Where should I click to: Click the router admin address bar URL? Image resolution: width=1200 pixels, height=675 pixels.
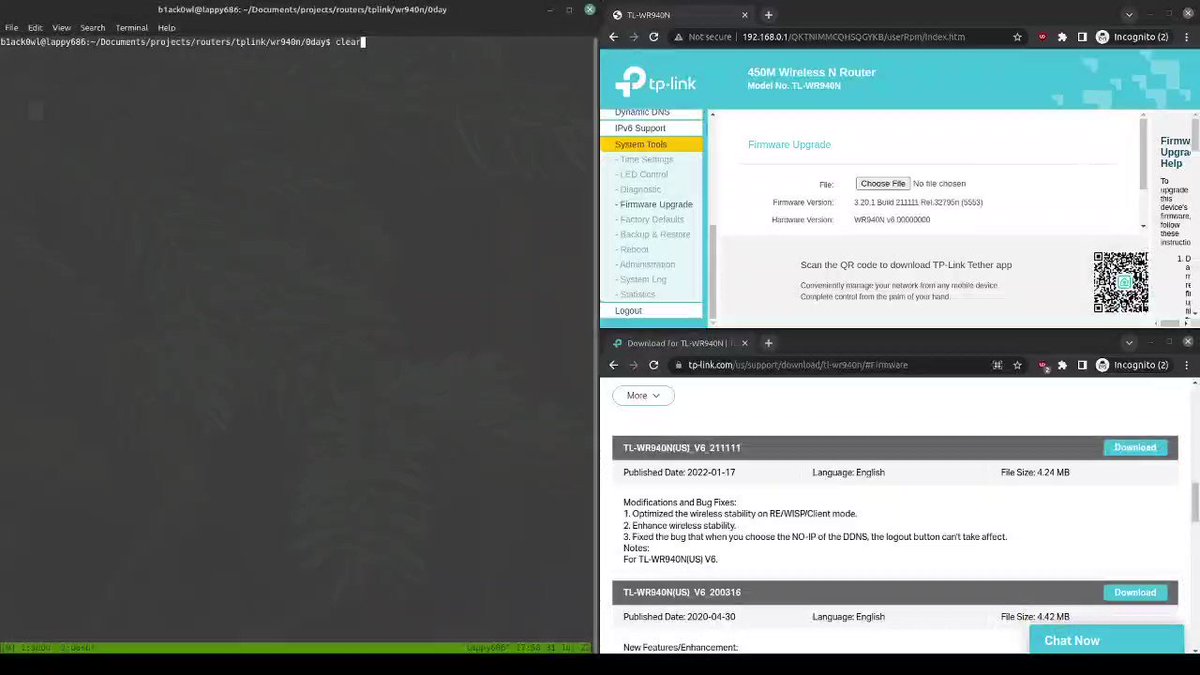[x=853, y=37]
